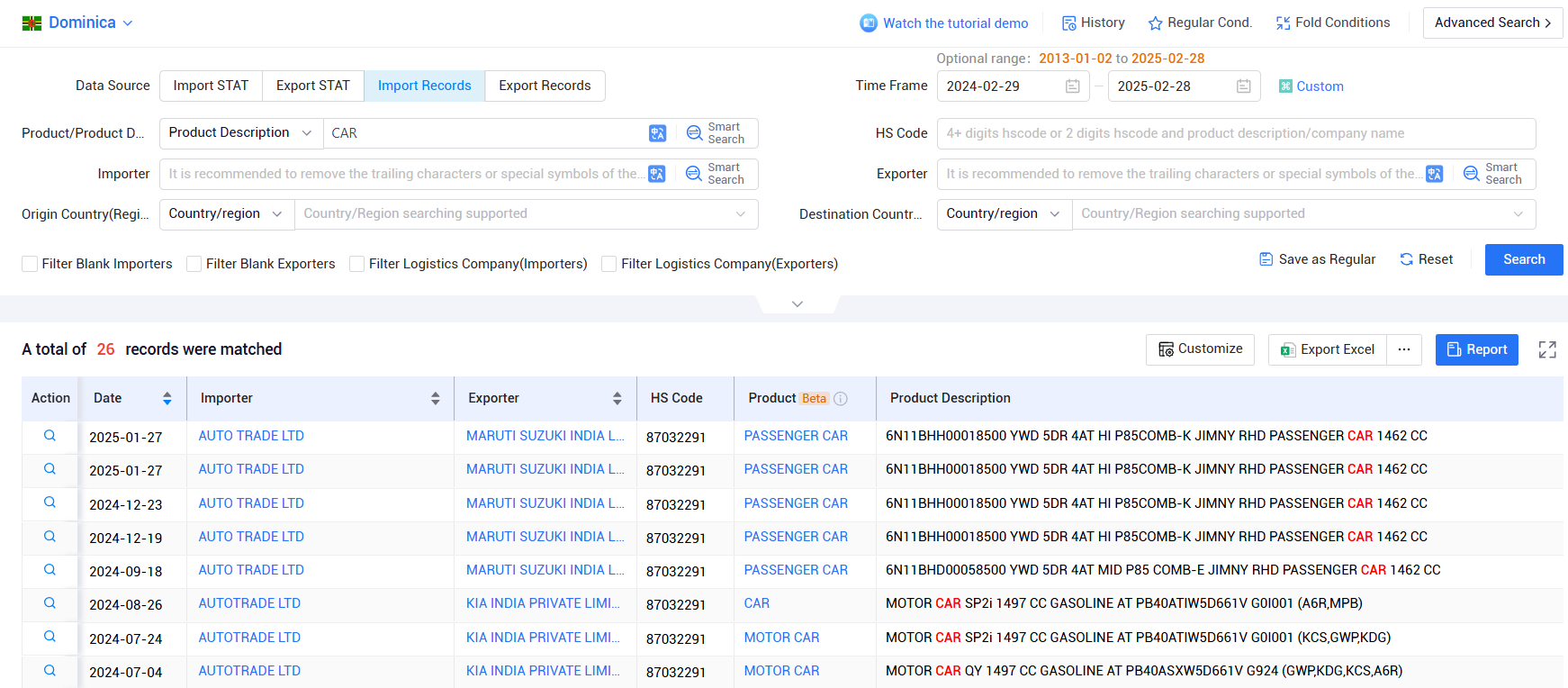Click AUTOTRADE LTD importer in 2024-07-04 row
Image resolution: width=1568 pixels, height=688 pixels.
249,671
